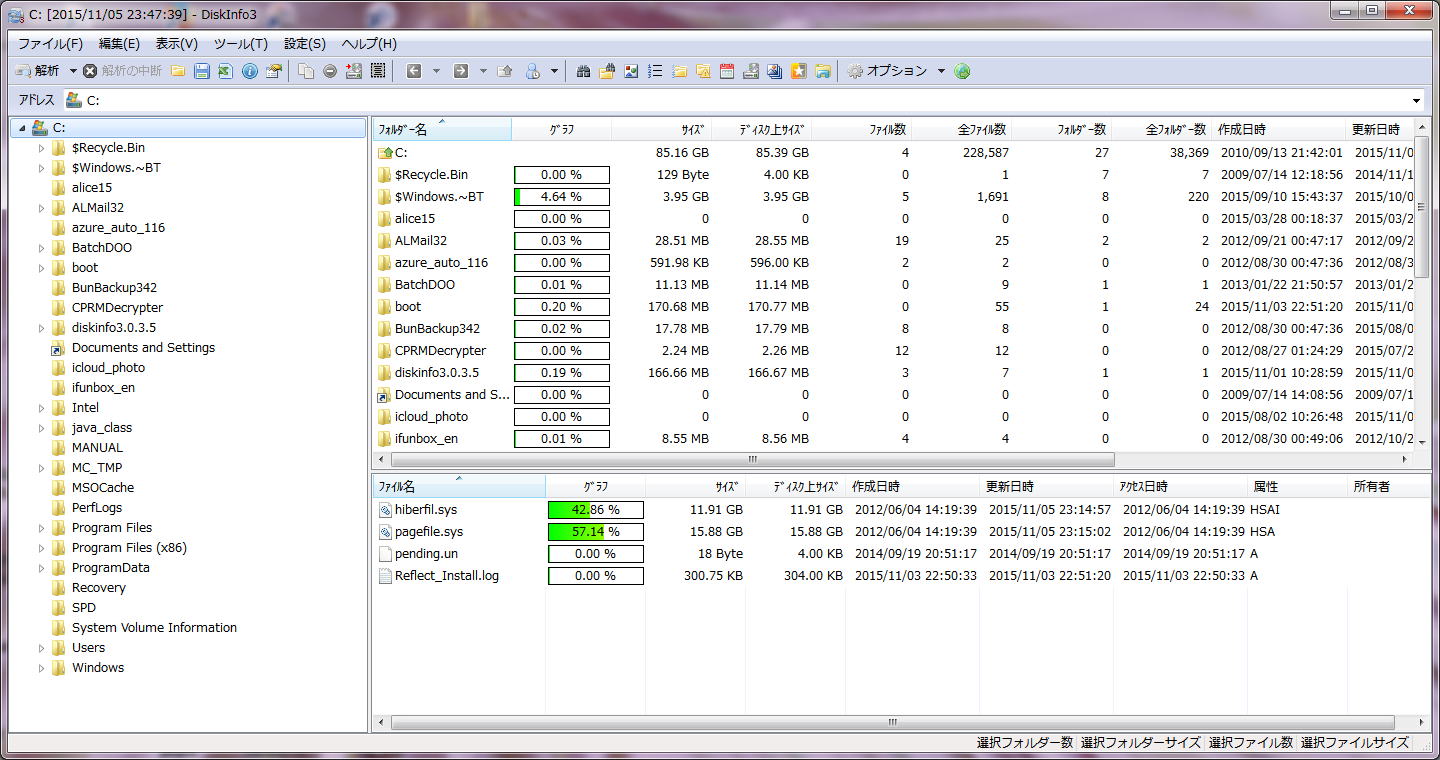Open the address bar dropdown arrow
1440x760 pixels.
1416,100
